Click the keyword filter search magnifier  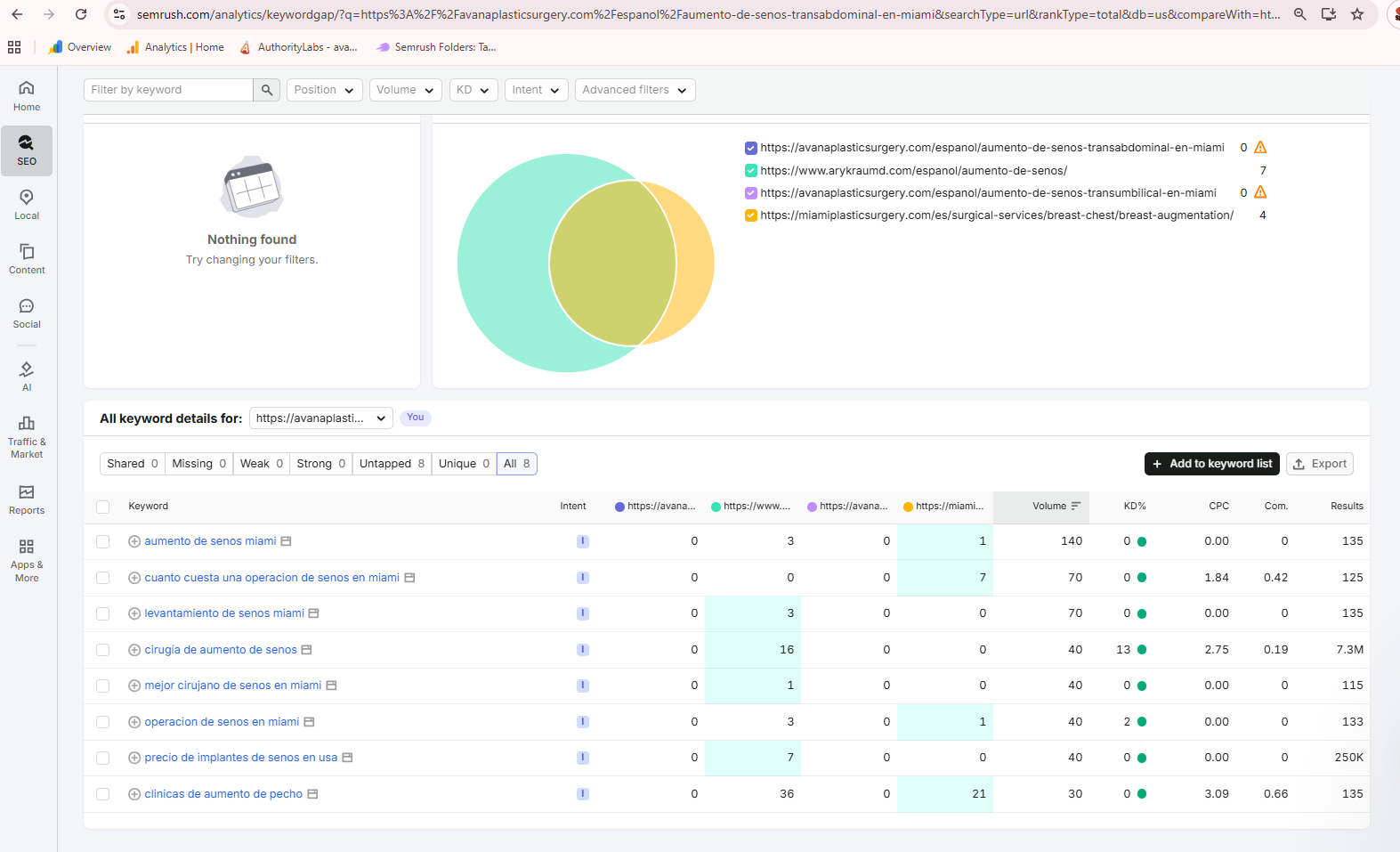tap(267, 90)
